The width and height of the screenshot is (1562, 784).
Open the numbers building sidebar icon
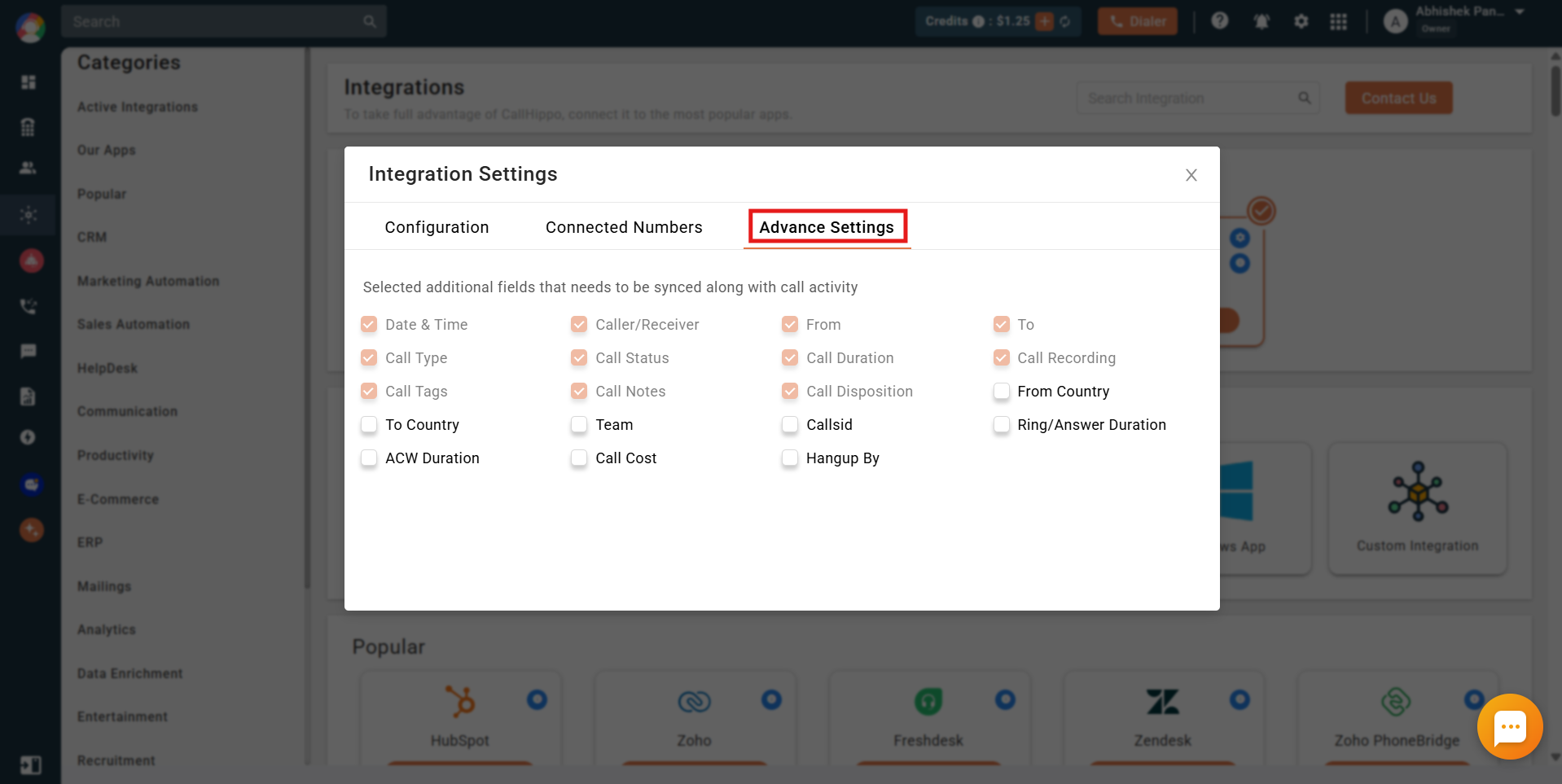29,126
